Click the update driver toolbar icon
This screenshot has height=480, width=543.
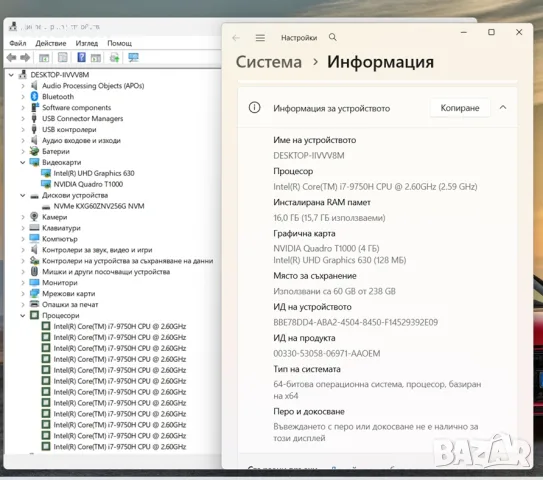click(x=114, y=57)
